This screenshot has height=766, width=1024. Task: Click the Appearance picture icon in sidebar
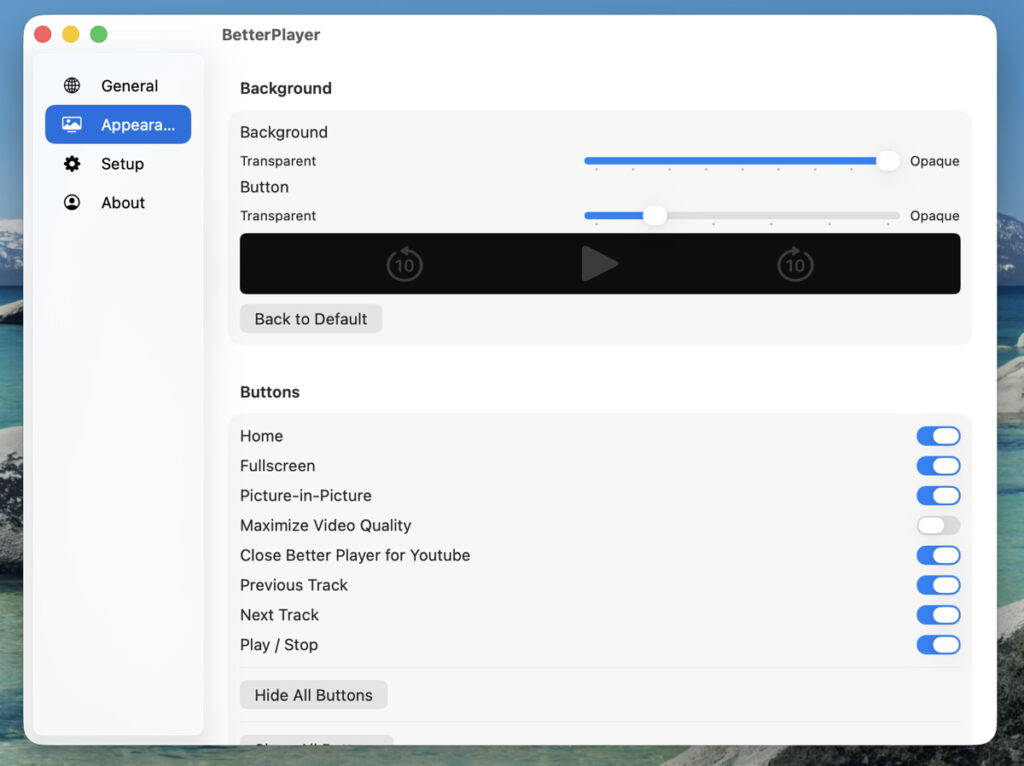pos(72,125)
